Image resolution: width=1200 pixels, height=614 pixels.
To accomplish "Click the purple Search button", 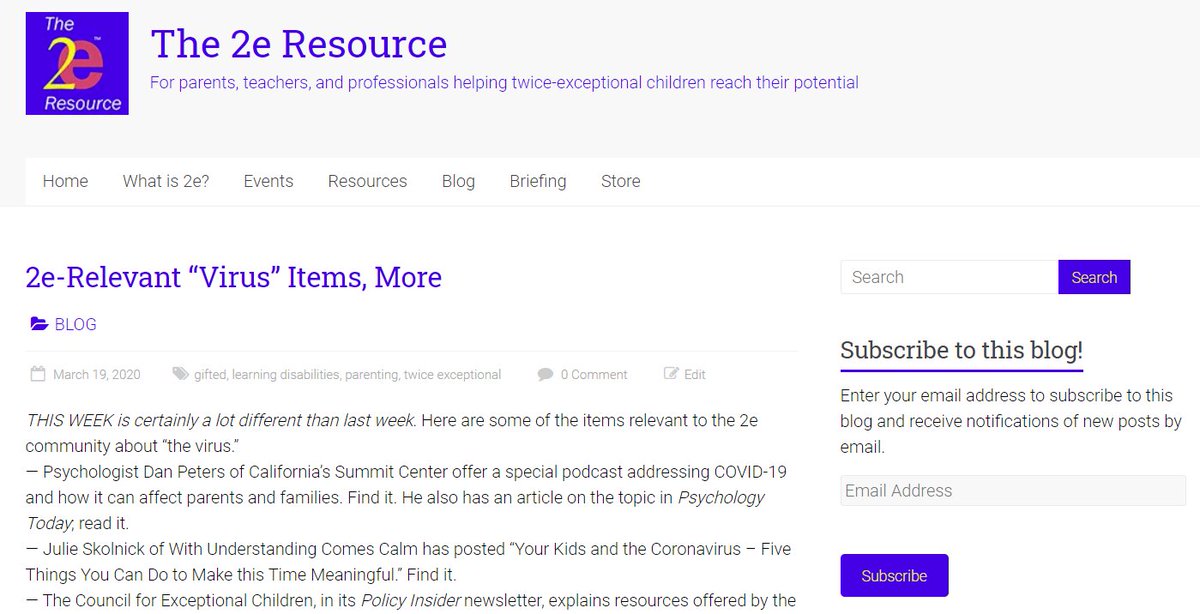I will click(x=1094, y=277).
